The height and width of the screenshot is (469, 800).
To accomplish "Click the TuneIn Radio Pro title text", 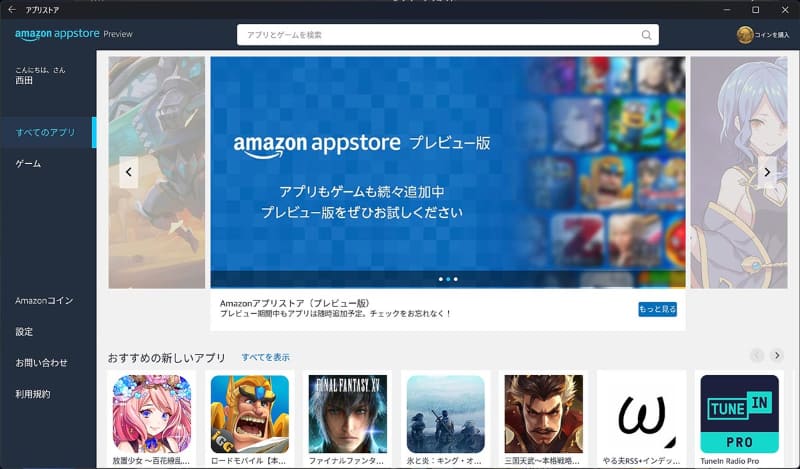I will [x=730, y=461].
